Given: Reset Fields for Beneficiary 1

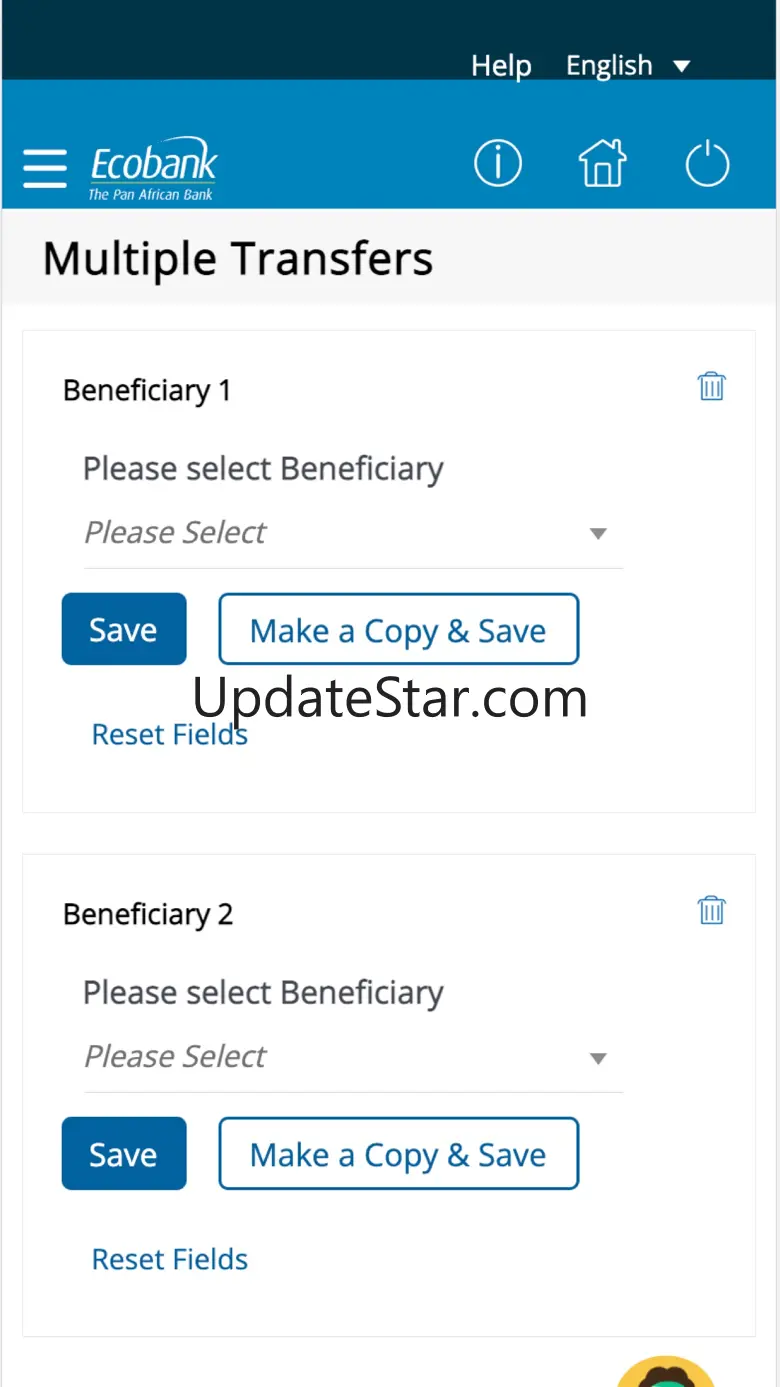Looking at the screenshot, I should point(170,734).
